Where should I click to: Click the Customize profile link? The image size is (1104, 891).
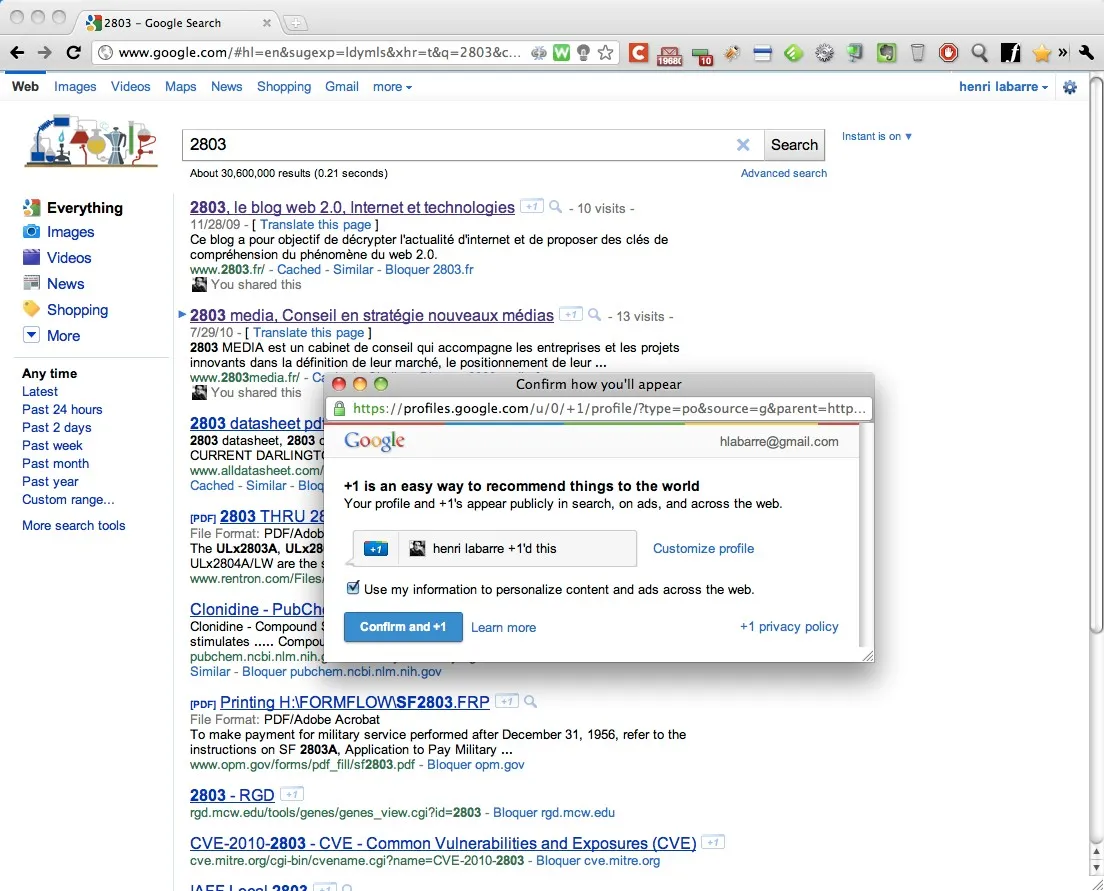703,549
